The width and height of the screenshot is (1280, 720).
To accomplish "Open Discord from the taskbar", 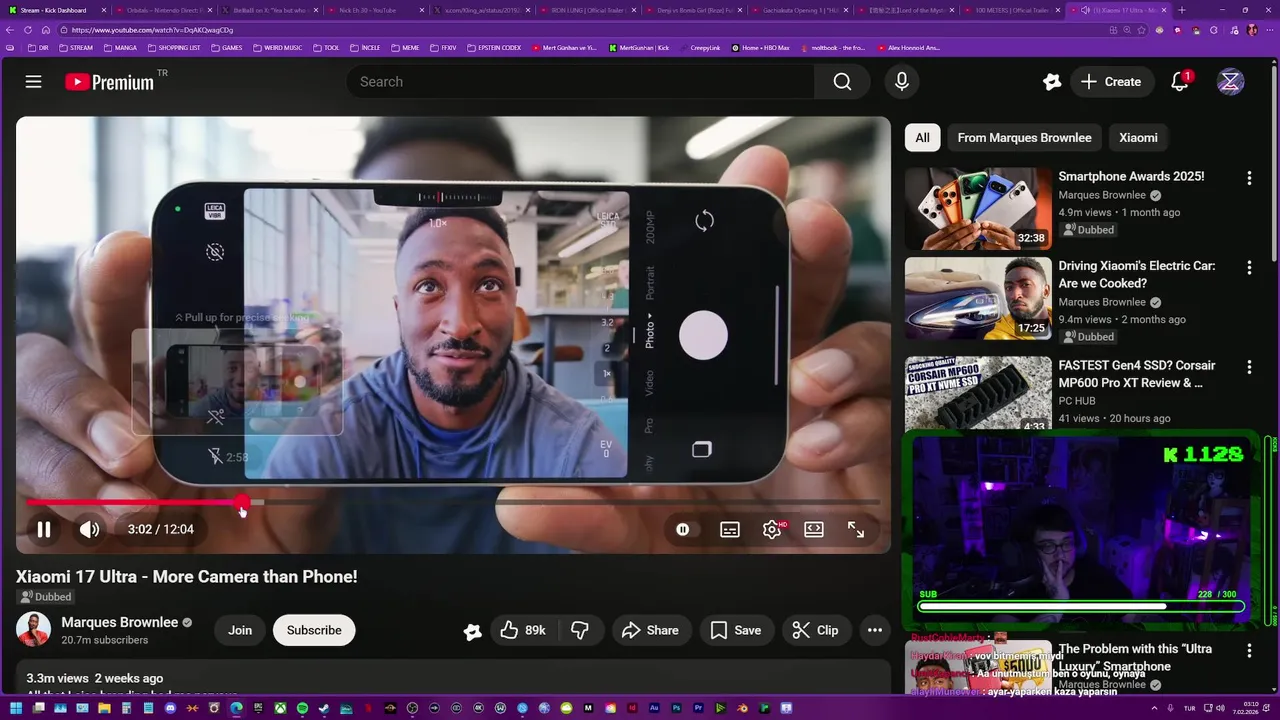I will [170, 709].
